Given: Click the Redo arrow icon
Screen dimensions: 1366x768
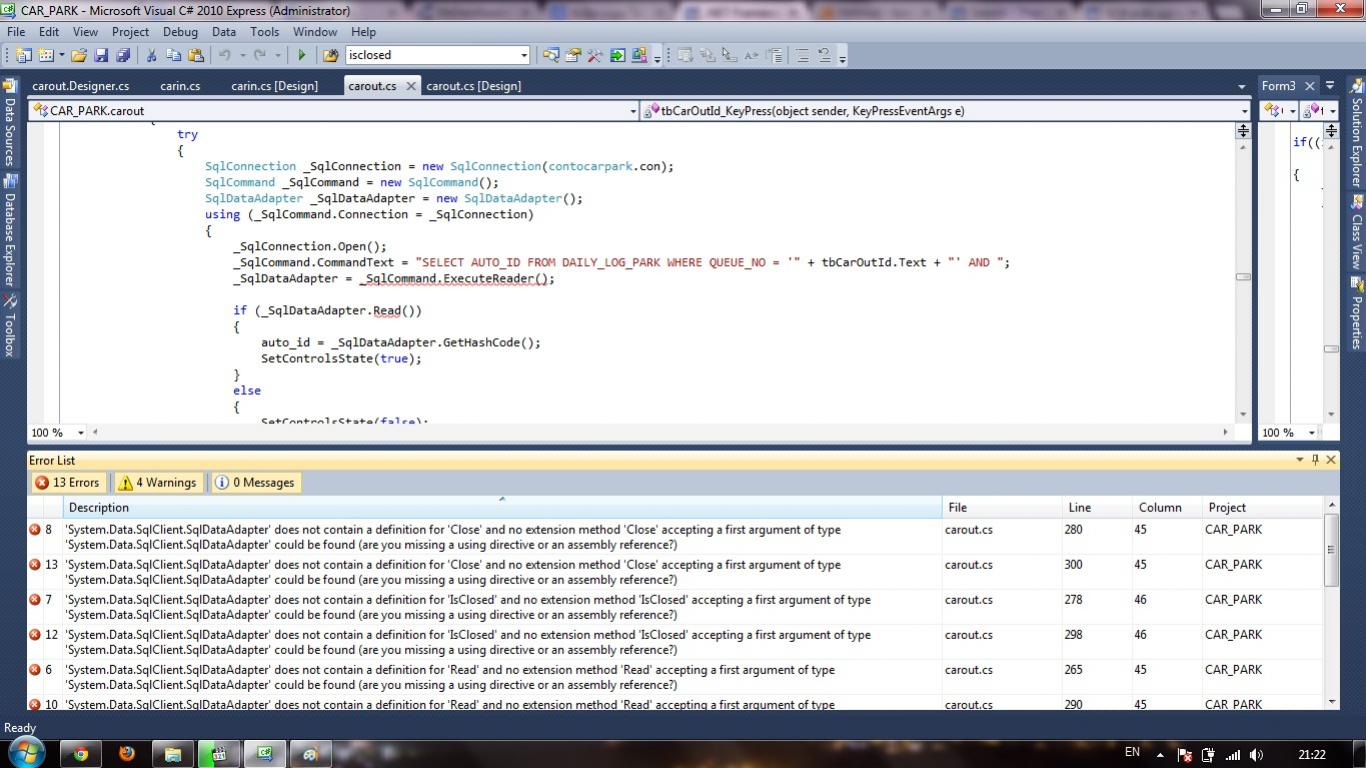Looking at the screenshot, I should (x=259, y=55).
